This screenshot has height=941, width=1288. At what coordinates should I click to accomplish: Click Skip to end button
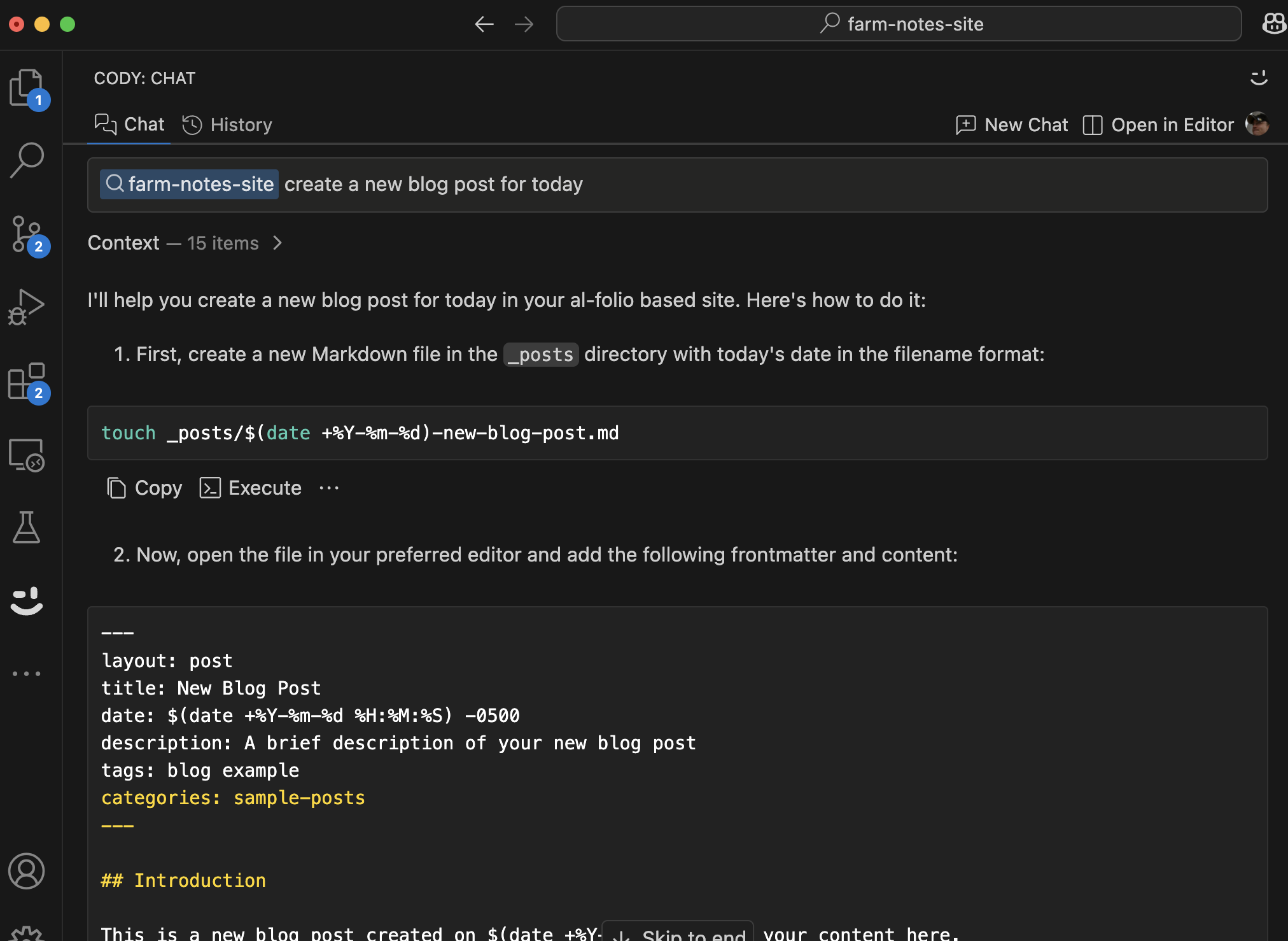(678, 933)
